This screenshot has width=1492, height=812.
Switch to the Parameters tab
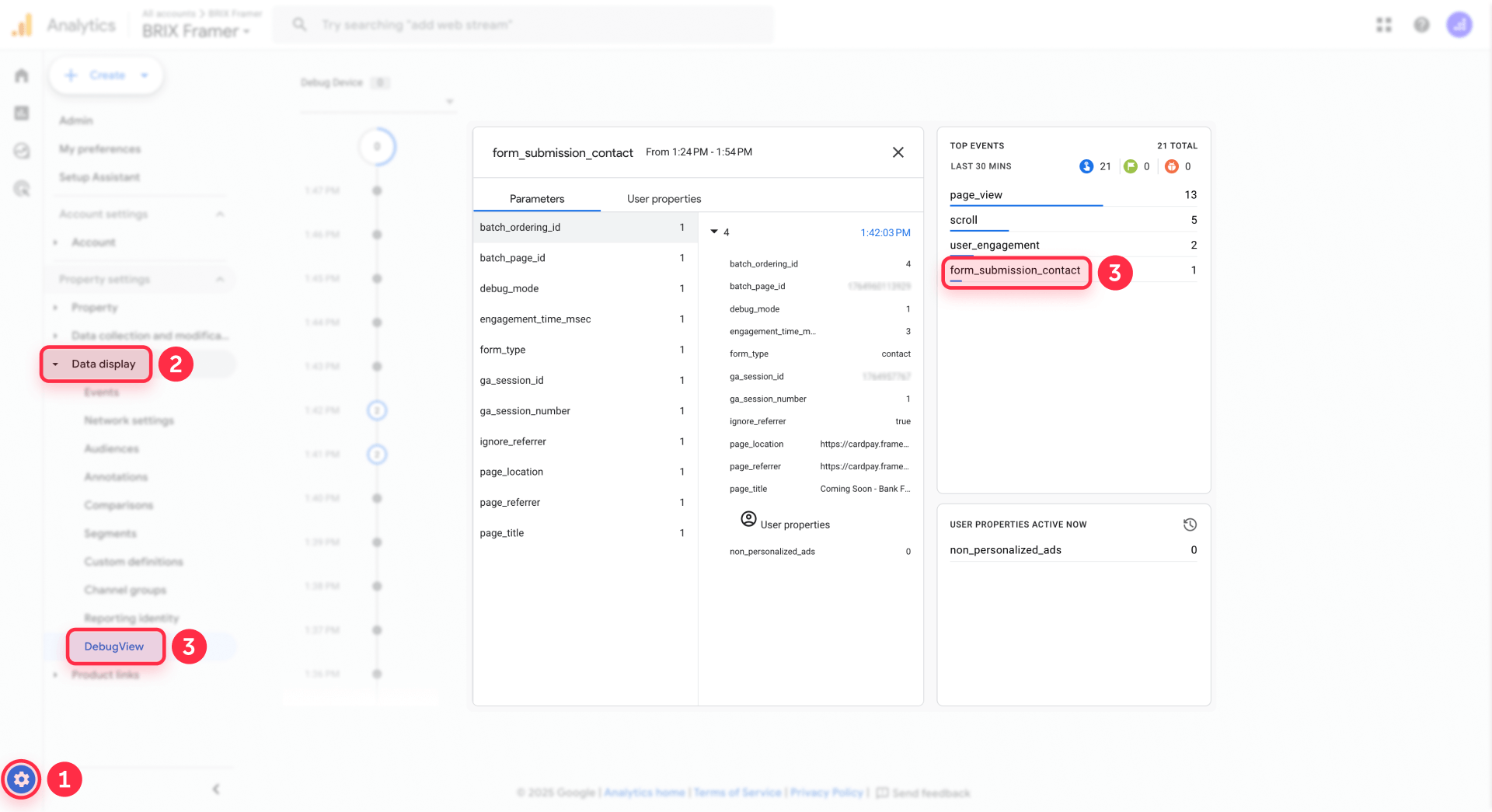pyautogui.click(x=537, y=199)
